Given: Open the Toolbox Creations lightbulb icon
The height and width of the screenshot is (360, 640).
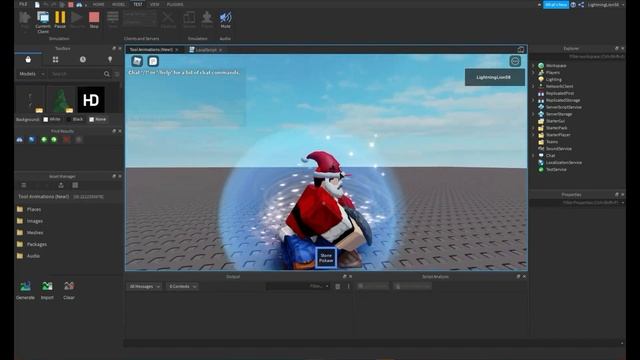Looking at the screenshot, I should (x=110, y=60).
